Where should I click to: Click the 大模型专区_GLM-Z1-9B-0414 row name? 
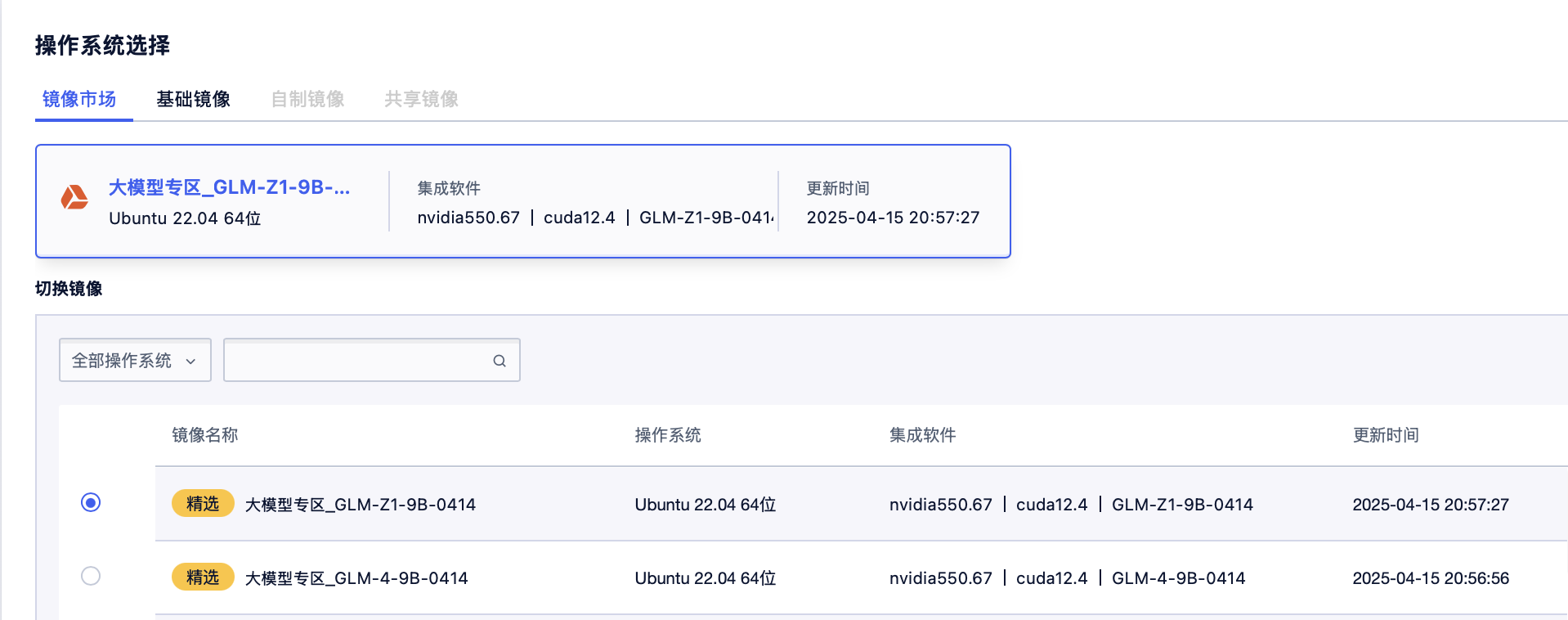361,505
